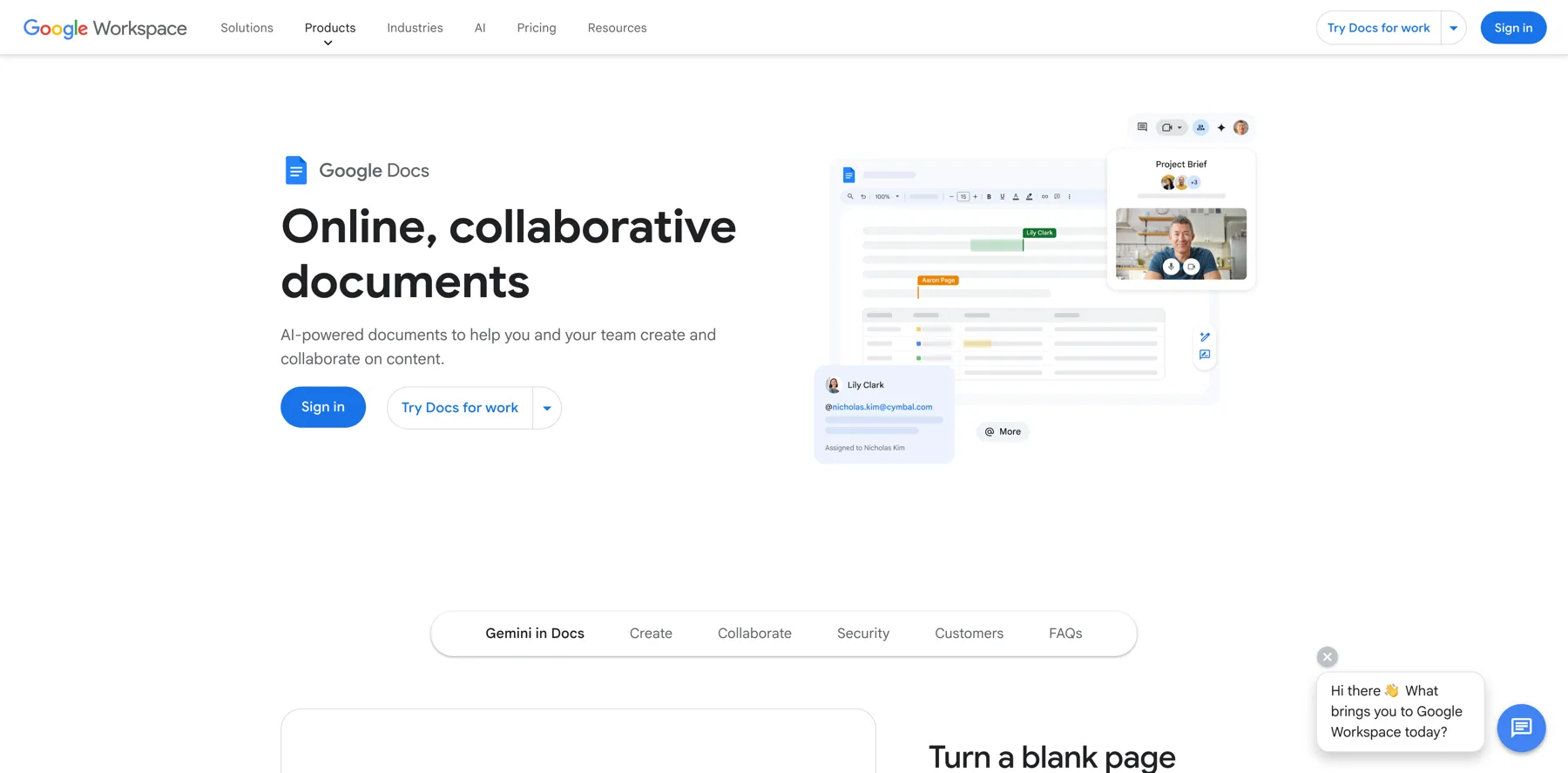Select the Create tab
1568x773 pixels.
click(x=651, y=634)
